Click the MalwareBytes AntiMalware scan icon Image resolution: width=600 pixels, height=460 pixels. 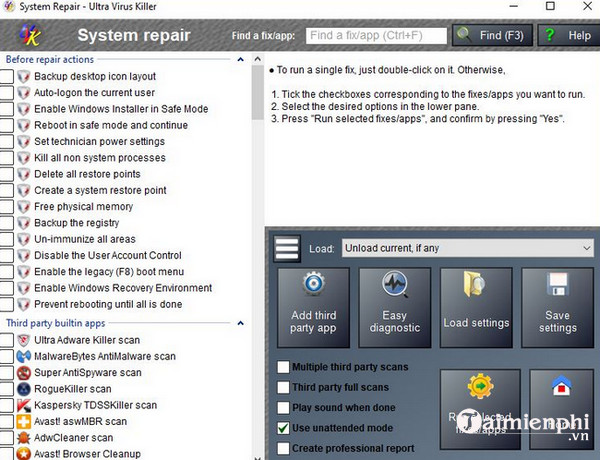(24, 356)
